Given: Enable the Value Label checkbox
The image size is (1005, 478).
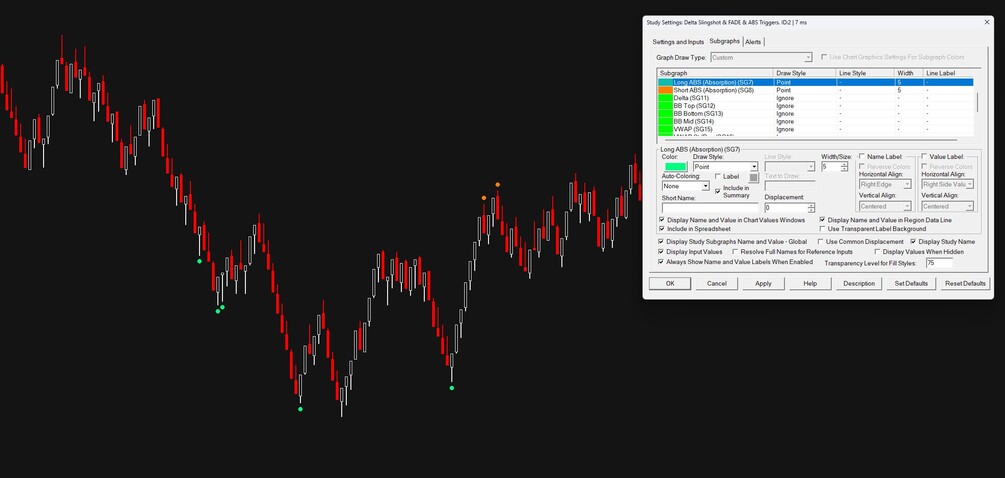Looking at the screenshot, I should (x=925, y=156).
